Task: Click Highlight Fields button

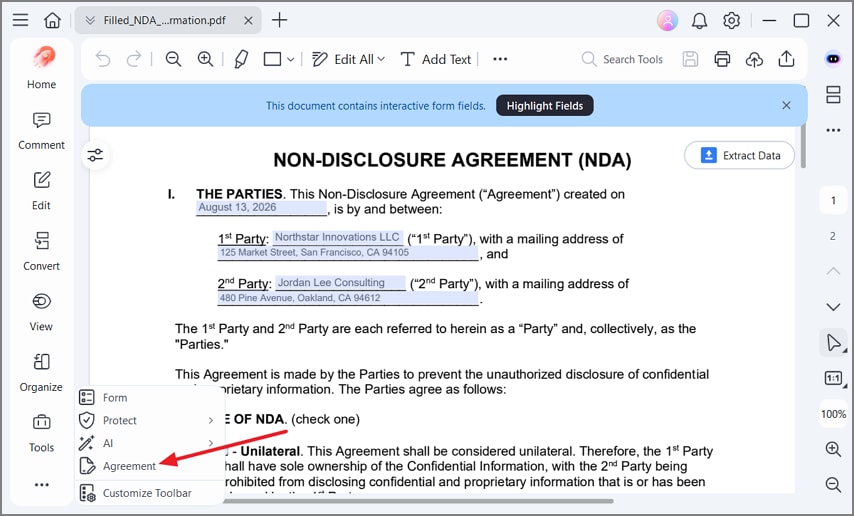Action: [545, 106]
